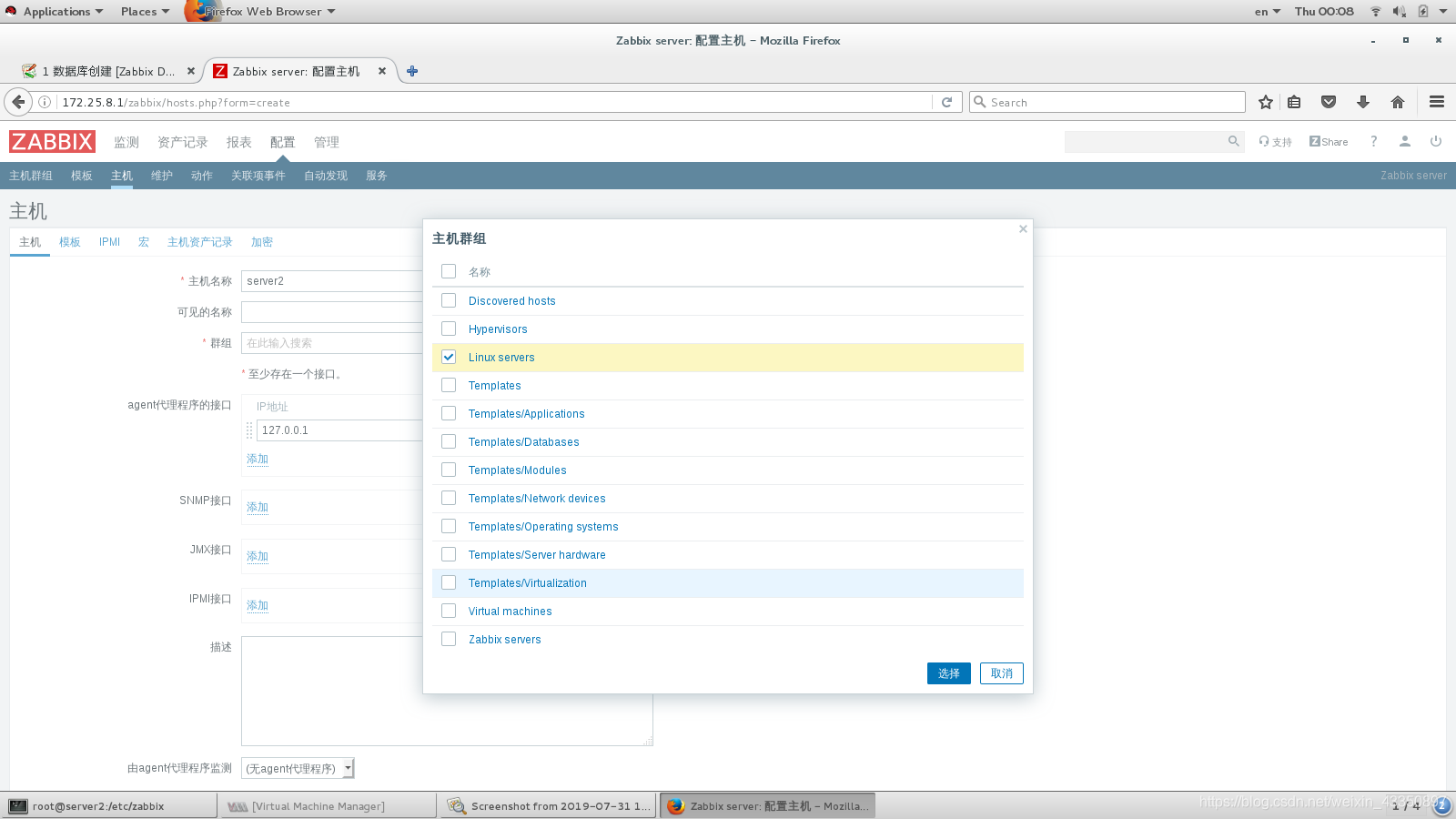1456x819 pixels.
Task: Click the site information icon in the address bar
Action: 45,102
